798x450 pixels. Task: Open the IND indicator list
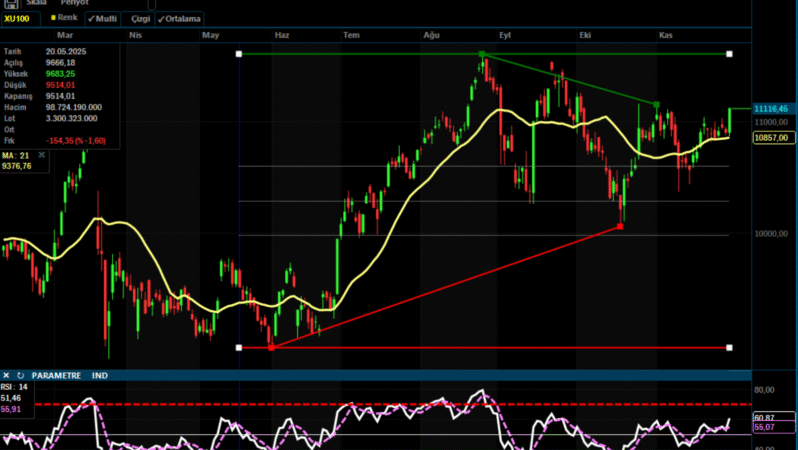pos(100,376)
